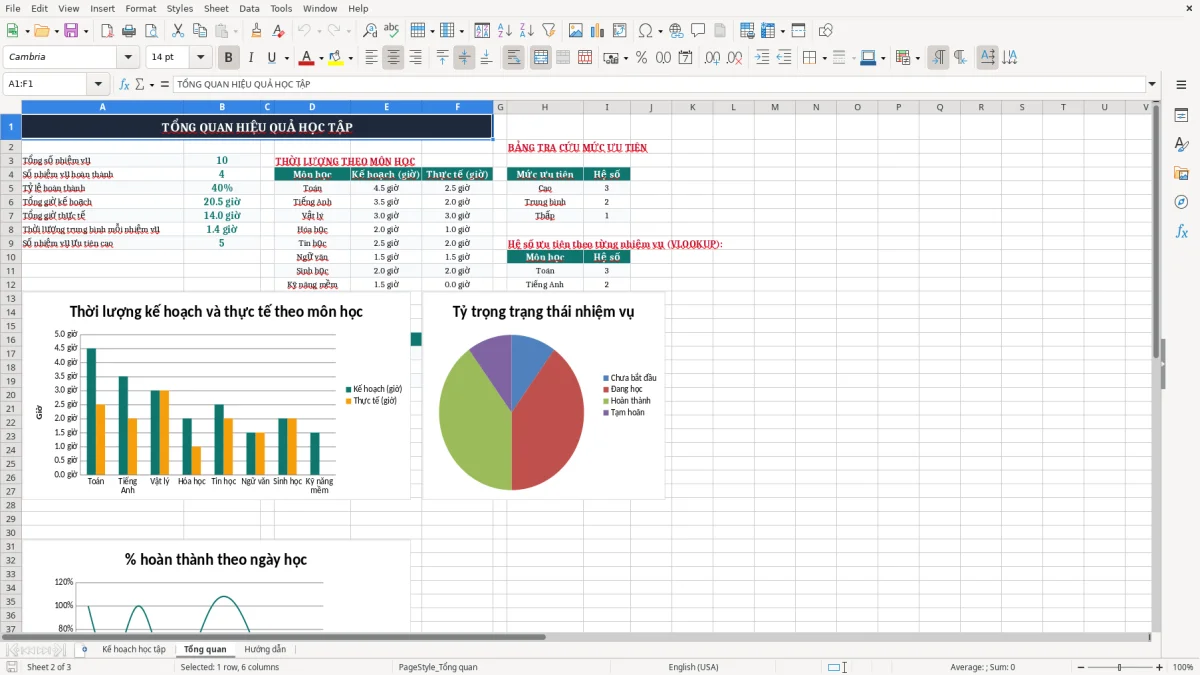Image resolution: width=1200 pixels, height=675 pixels.
Task: Click Sort Descending icon
Action: (527, 31)
